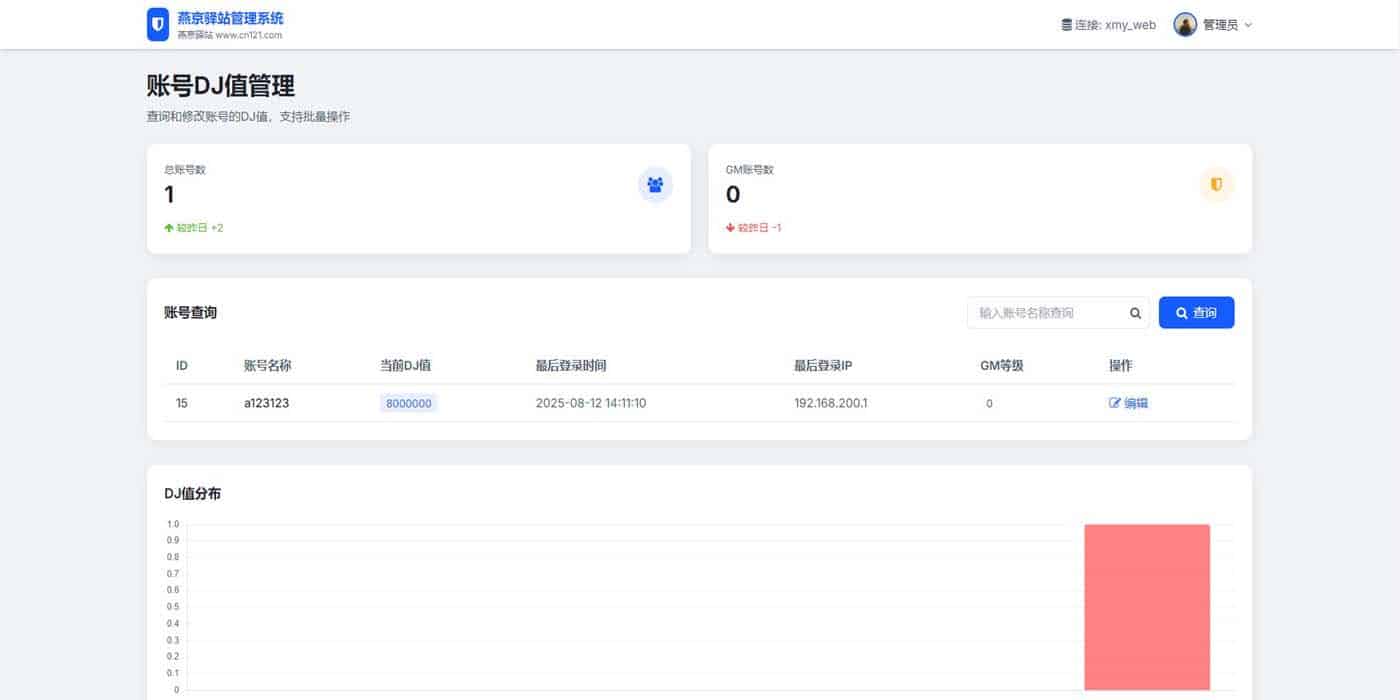Click the magnifier icon inside search box
This screenshot has width=1400, height=700.
pyautogui.click(x=1135, y=313)
